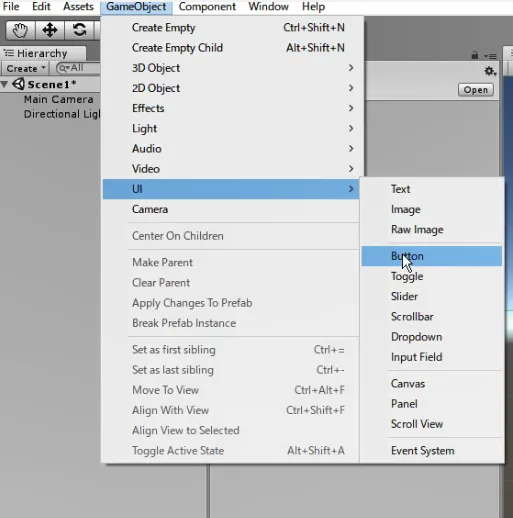
Task: Open the UI submenu entry
Action: [231, 189]
